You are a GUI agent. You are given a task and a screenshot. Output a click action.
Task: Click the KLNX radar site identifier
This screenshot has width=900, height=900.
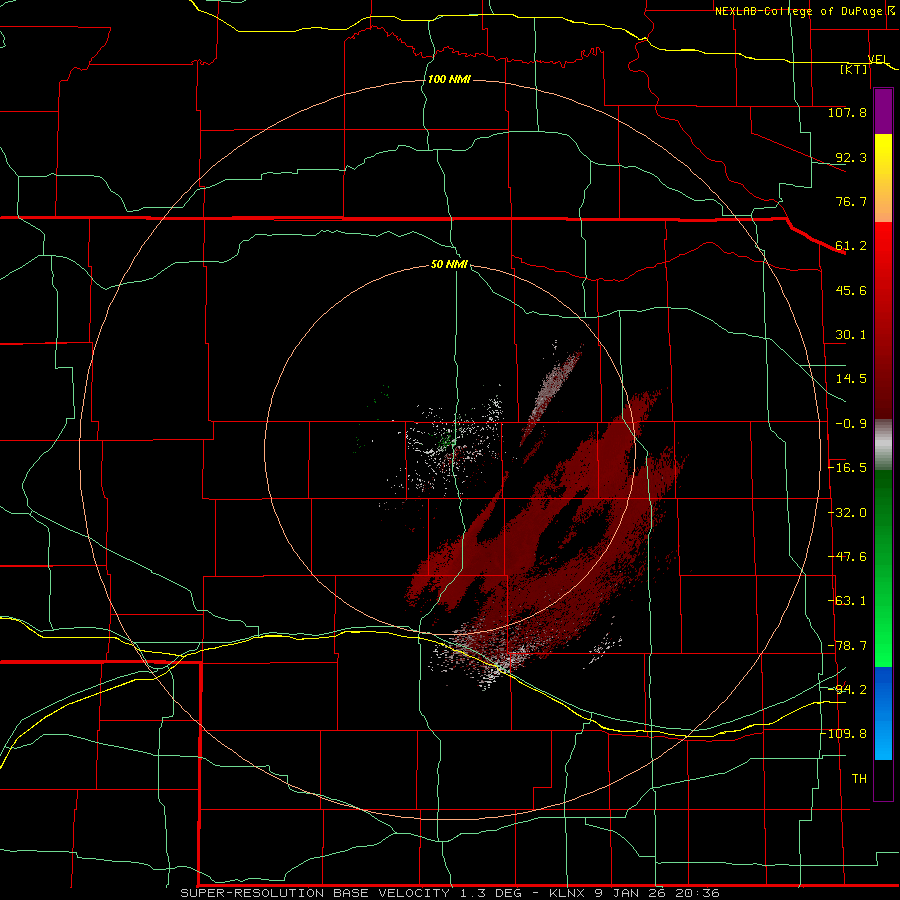568,893
